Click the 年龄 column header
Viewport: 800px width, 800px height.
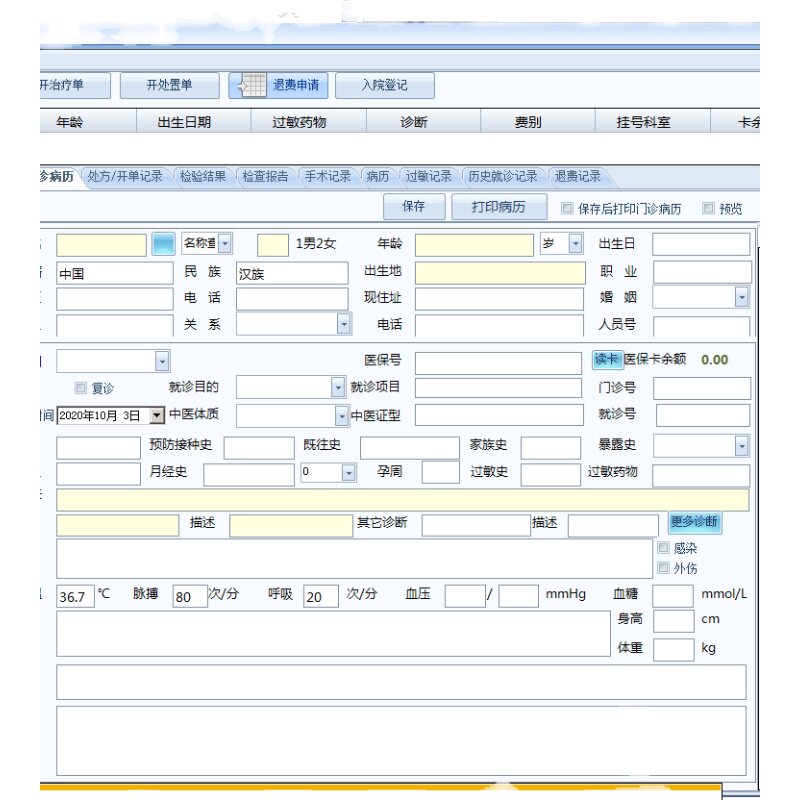click(x=69, y=122)
